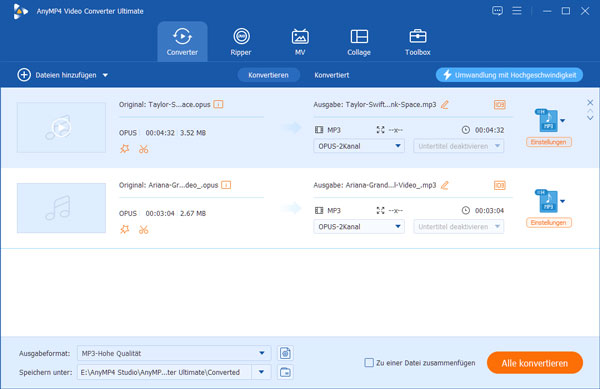Open OPUS-2Kanal audio track dropdown for first file
The width and height of the screenshot is (600, 389).
359,146
